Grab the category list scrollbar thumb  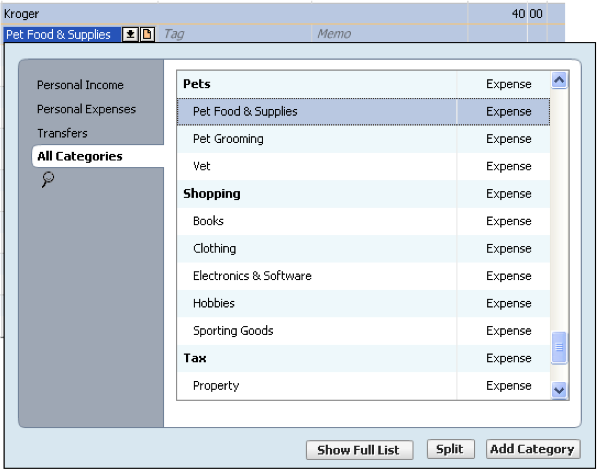coord(559,347)
